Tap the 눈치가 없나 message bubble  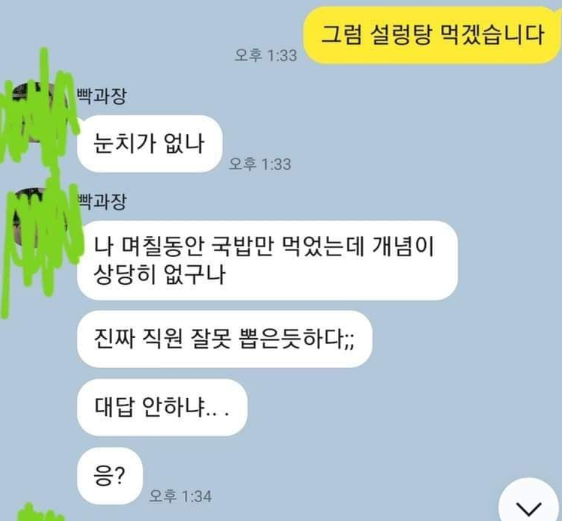click(149, 144)
